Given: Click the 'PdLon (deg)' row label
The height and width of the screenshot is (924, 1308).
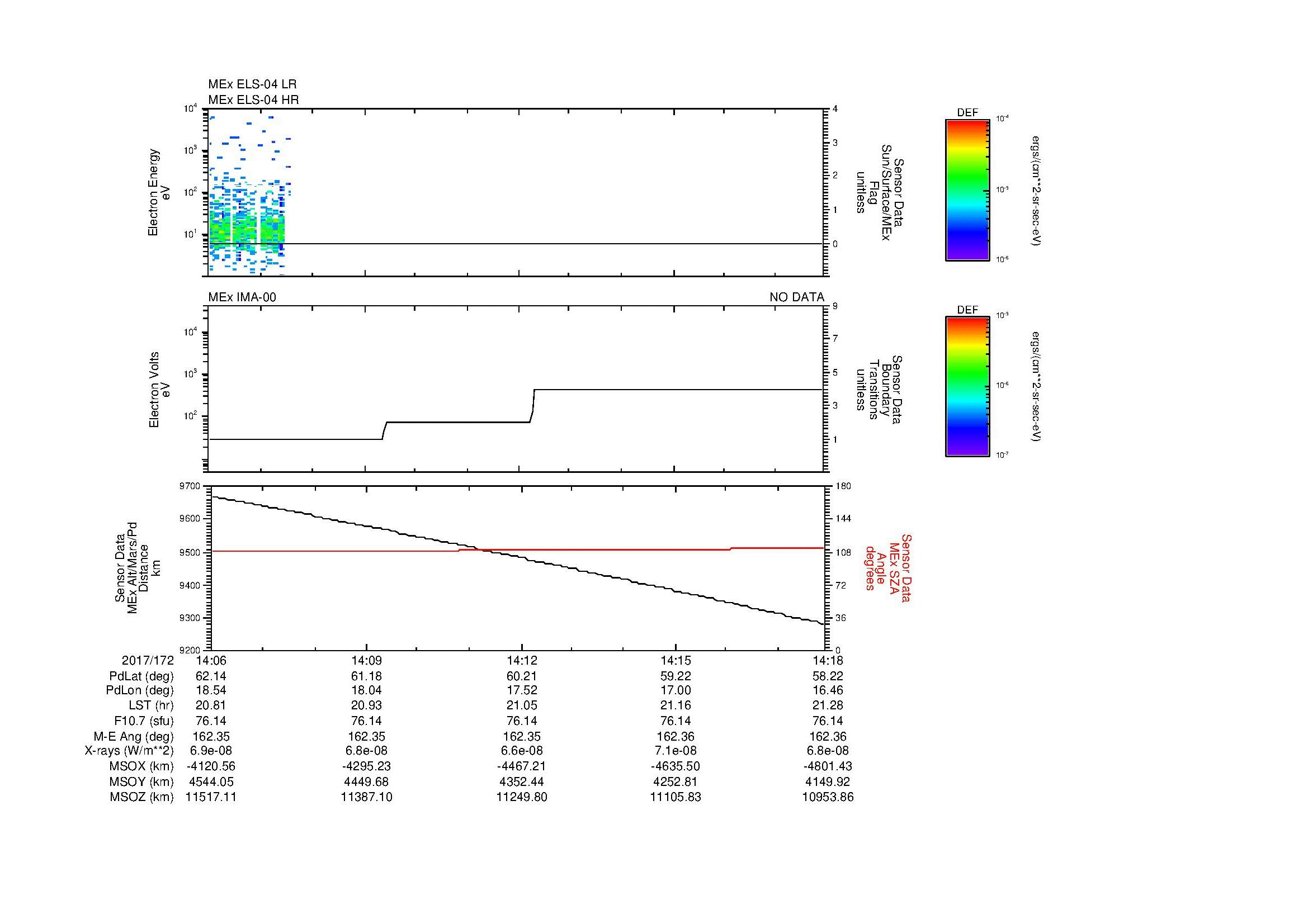Looking at the screenshot, I should (x=140, y=690).
